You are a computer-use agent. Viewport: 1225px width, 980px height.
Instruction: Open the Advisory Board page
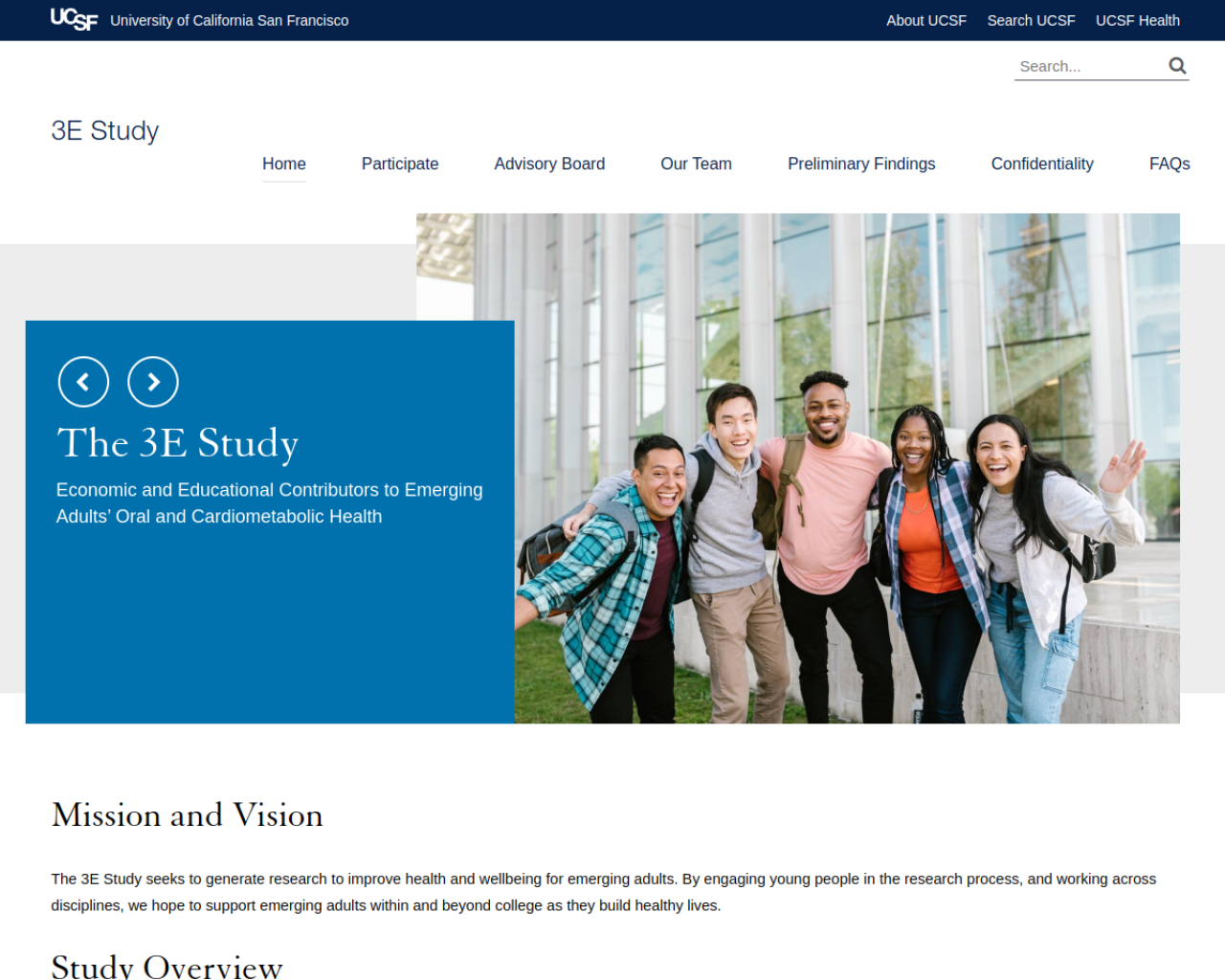pyautogui.click(x=549, y=164)
